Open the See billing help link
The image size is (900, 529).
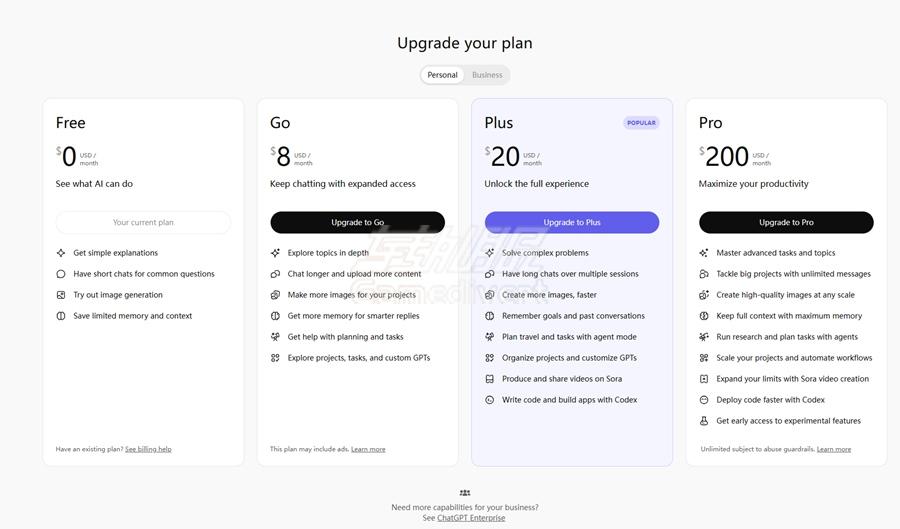[148, 449]
